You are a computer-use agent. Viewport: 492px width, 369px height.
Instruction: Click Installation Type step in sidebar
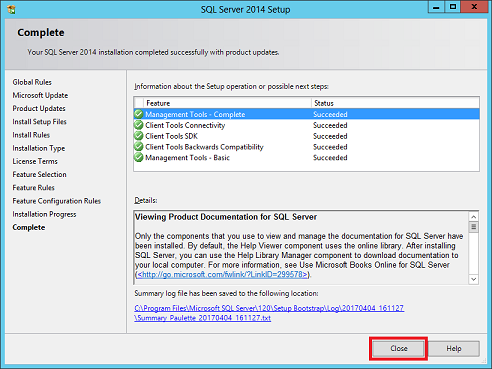pos(39,148)
